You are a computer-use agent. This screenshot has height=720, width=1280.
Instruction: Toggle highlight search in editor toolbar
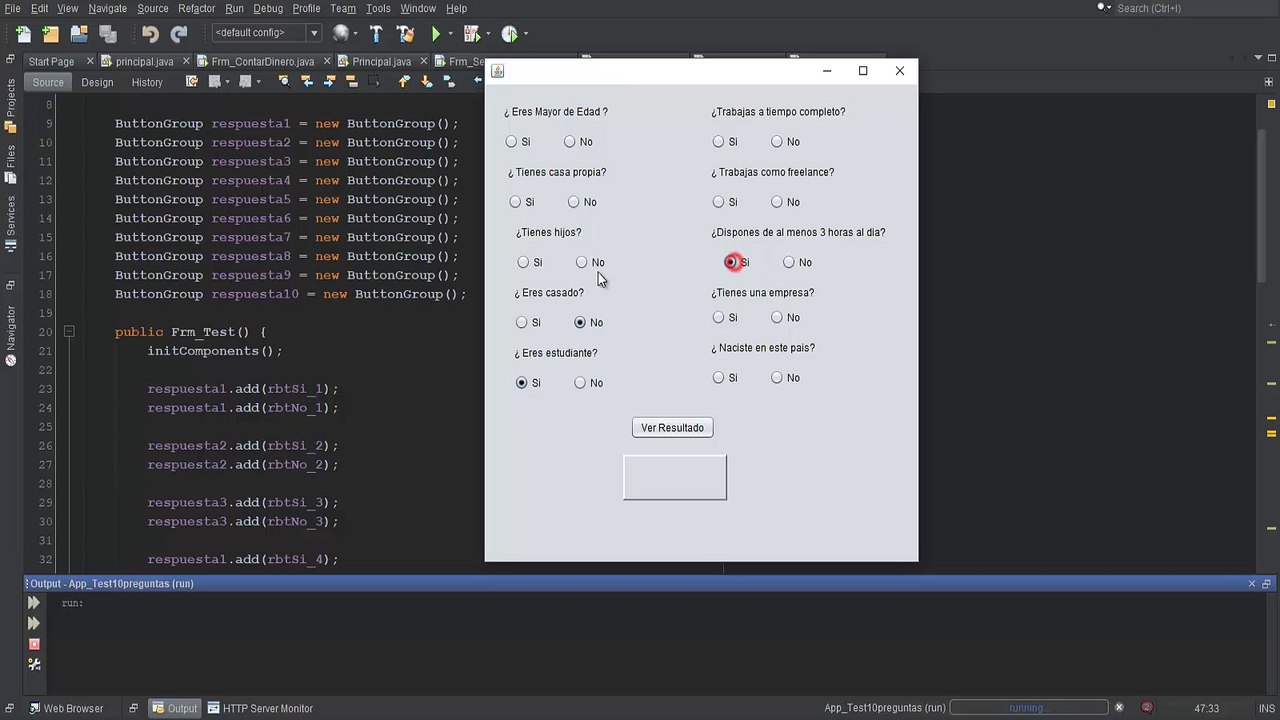(351, 82)
